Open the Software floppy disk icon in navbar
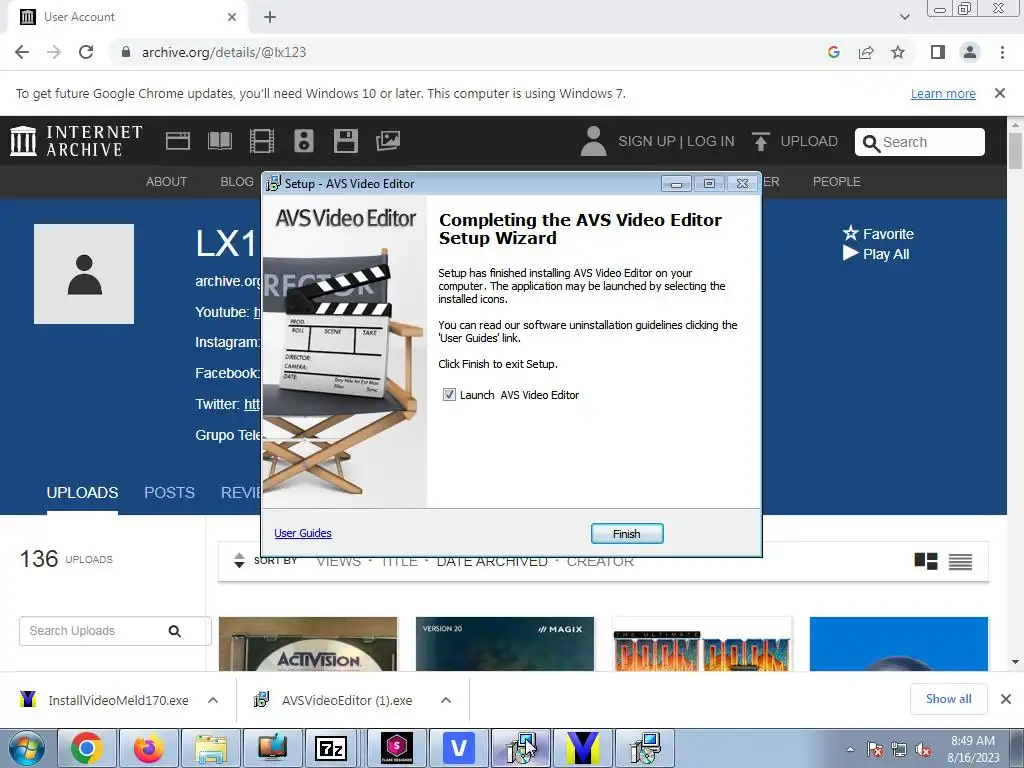 pyautogui.click(x=345, y=141)
